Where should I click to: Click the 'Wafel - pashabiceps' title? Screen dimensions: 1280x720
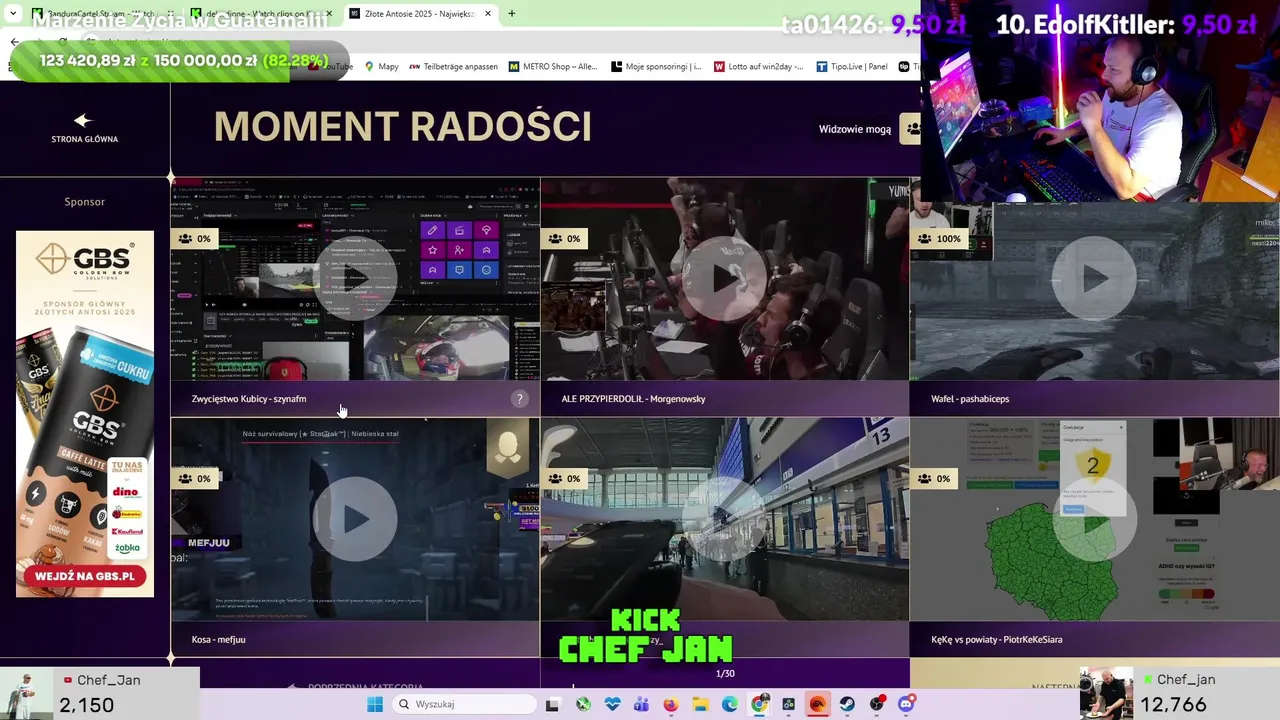click(970, 399)
